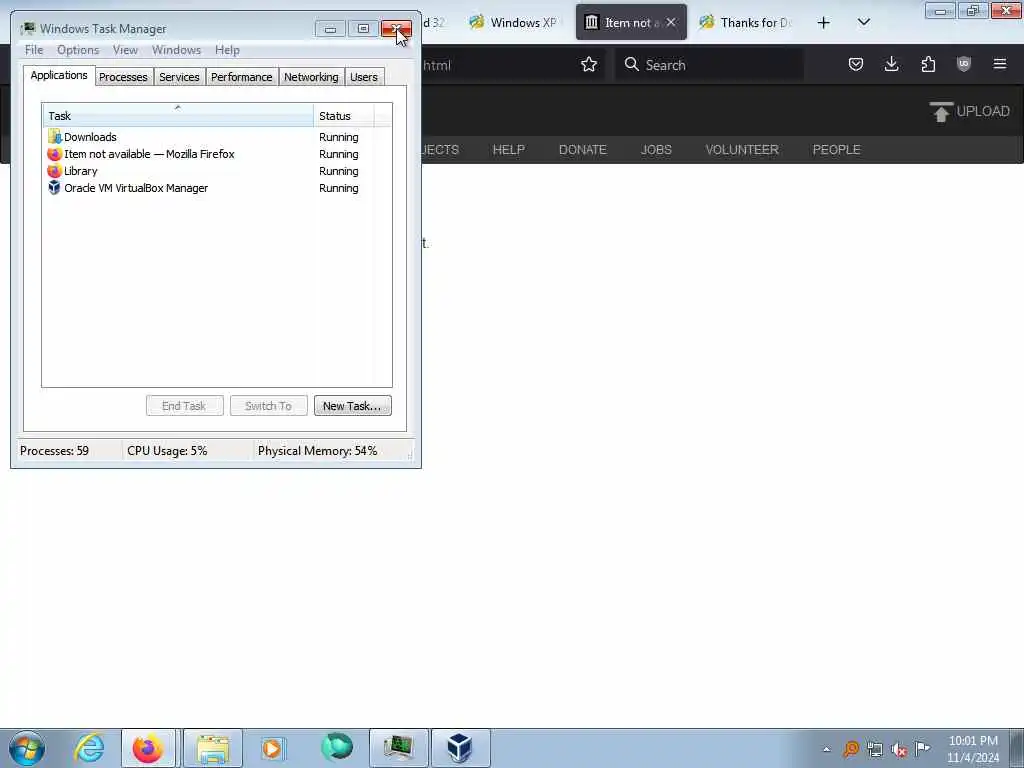Viewport: 1024px width, 768px height.
Task: Switch to VirtualBox on the taskbar
Action: [x=460, y=748]
